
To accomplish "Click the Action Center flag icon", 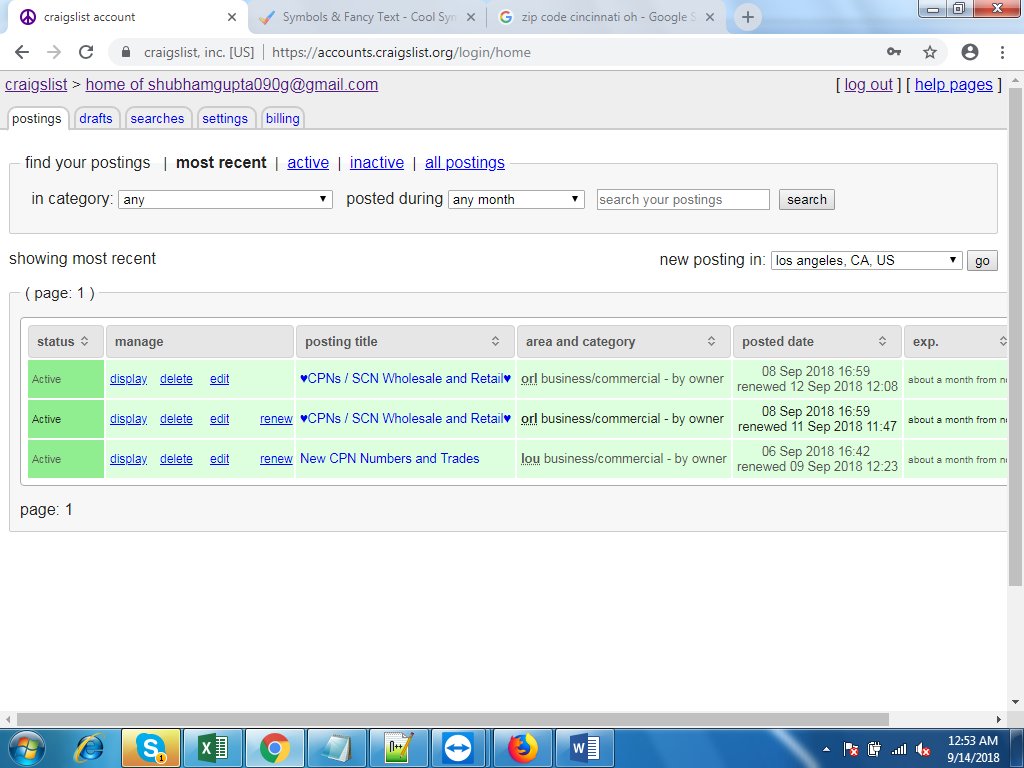I will pos(851,750).
